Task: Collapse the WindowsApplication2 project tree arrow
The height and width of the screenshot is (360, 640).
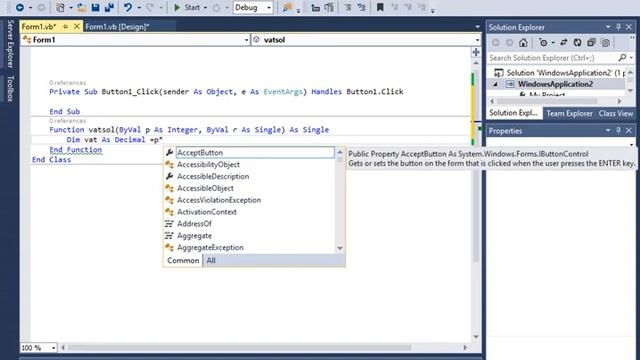Action: [496, 84]
